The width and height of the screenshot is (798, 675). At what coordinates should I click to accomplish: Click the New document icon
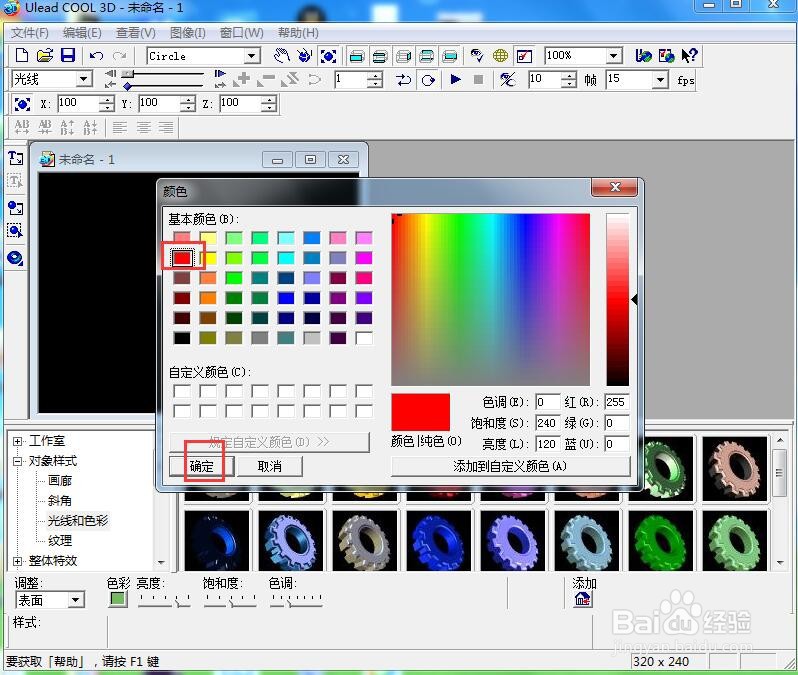22,55
